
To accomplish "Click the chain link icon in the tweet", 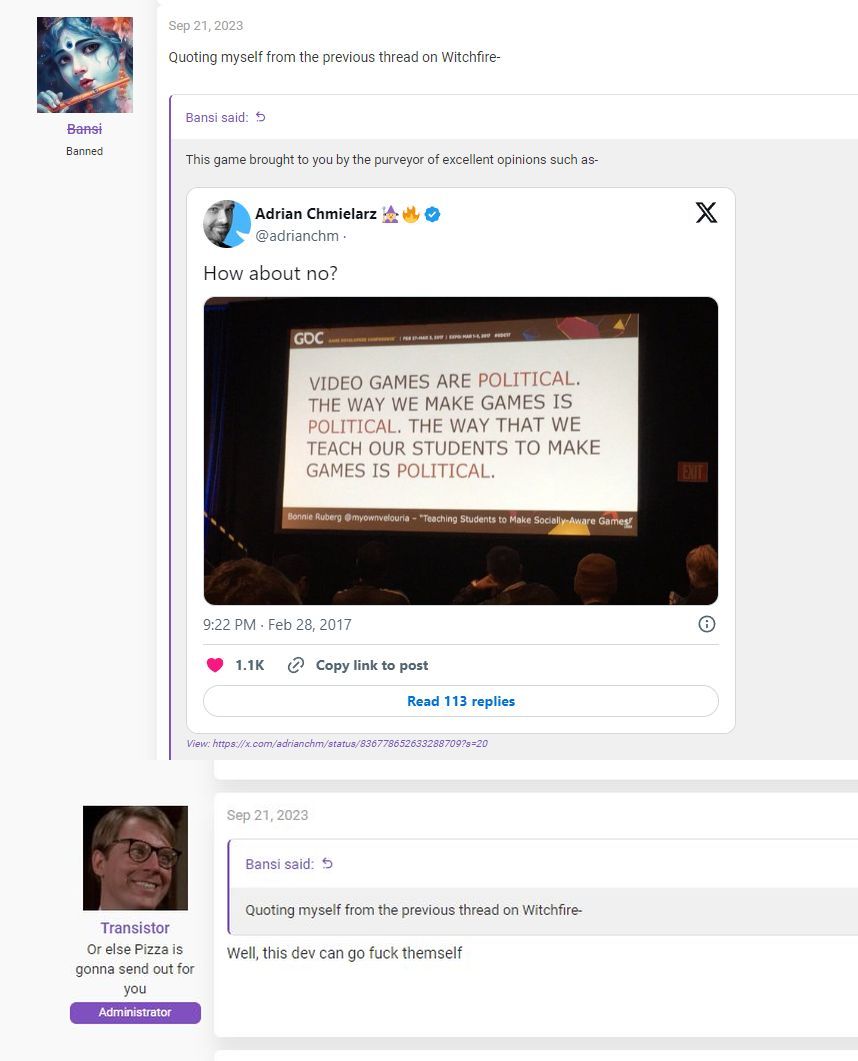I will tap(296, 665).
